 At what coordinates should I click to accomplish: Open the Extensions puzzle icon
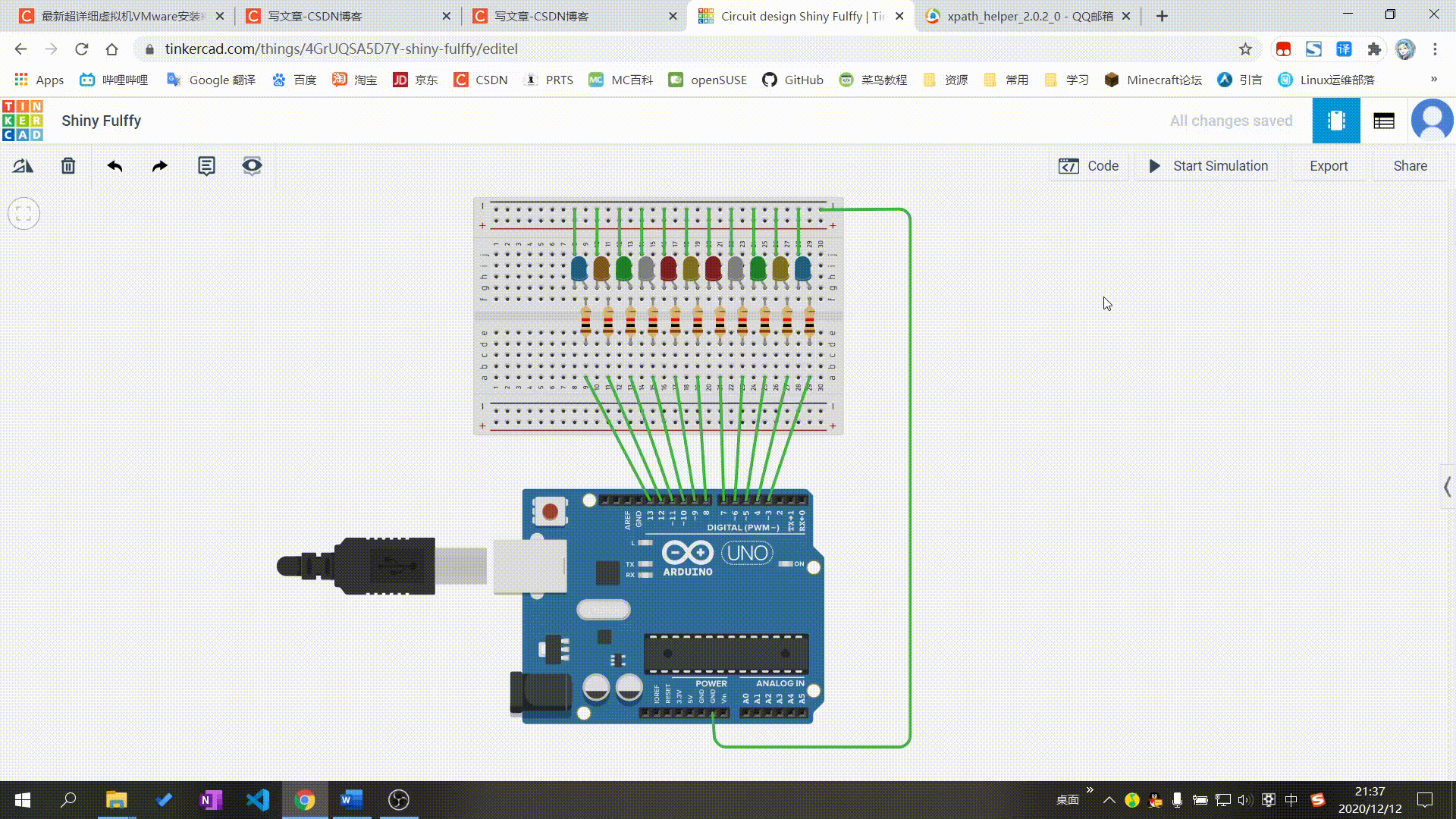pyautogui.click(x=1374, y=49)
